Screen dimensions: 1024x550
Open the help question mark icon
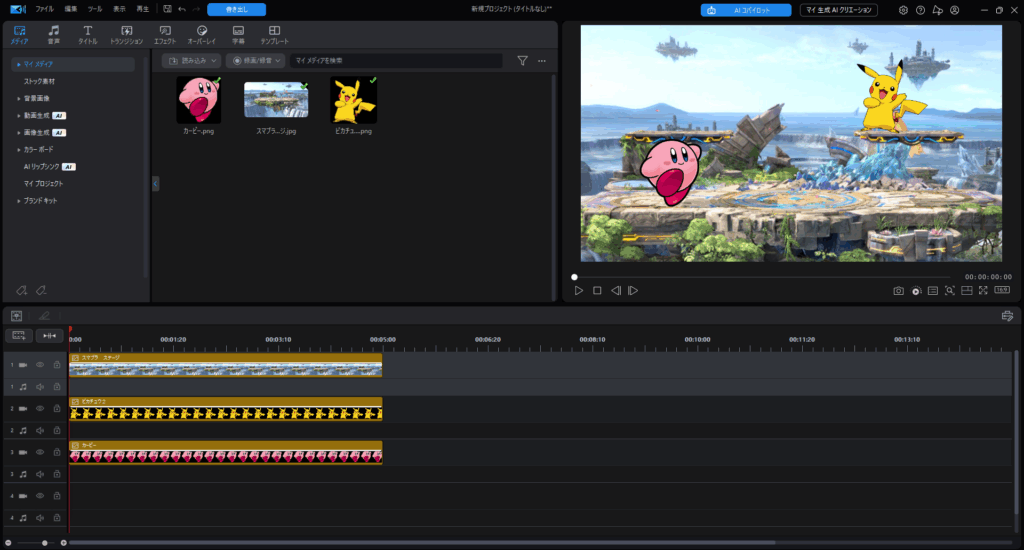point(920,10)
